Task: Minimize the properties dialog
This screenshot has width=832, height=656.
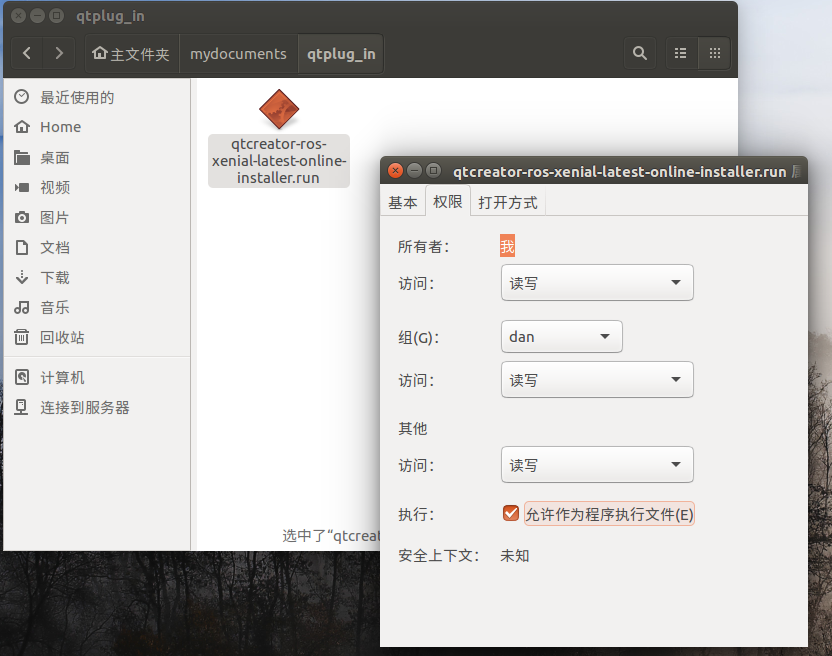Action: [414, 170]
